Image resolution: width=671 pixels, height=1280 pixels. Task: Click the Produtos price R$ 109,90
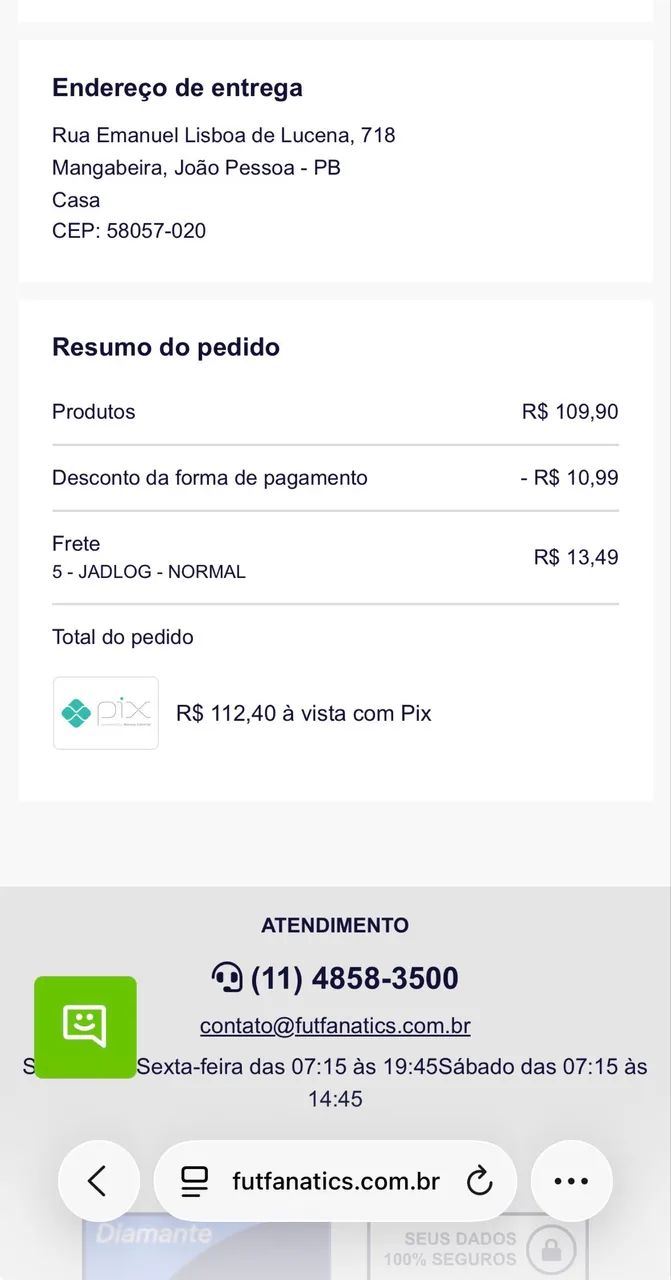click(x=570, y=411)
